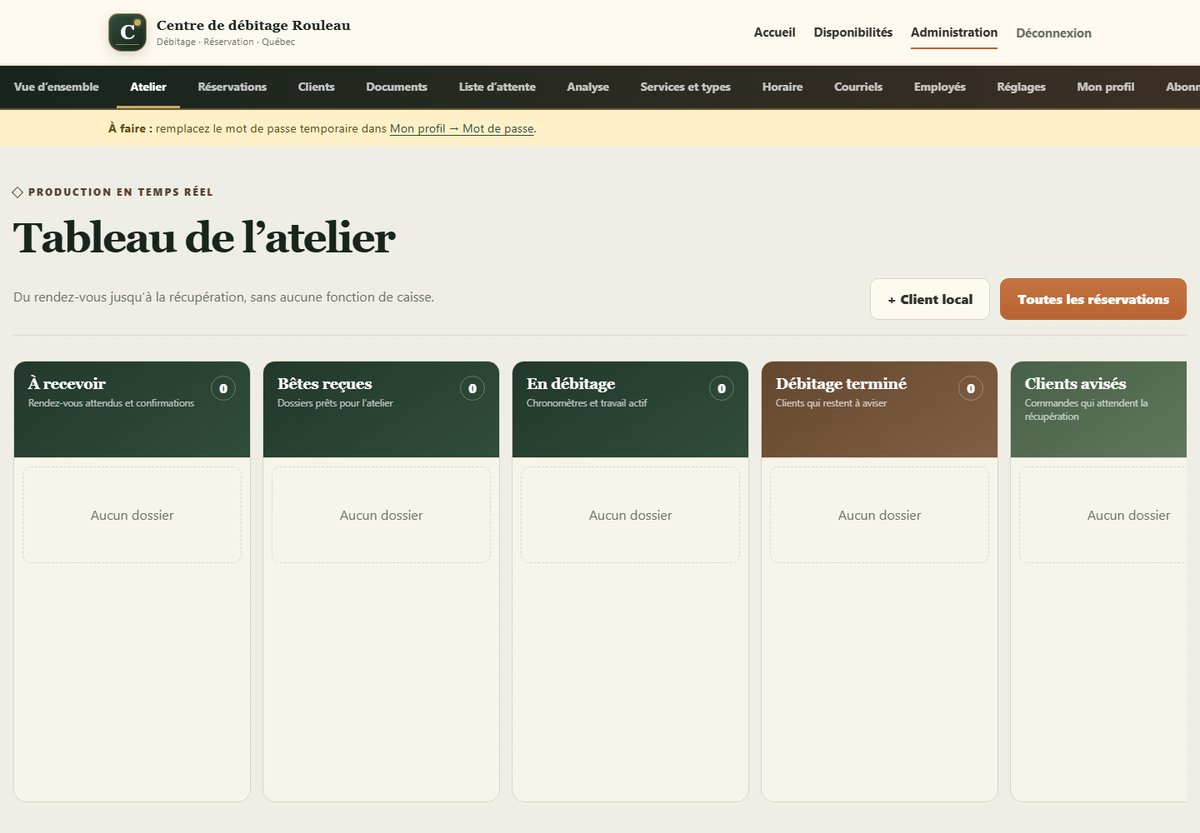Open the Réglages tab

click(x=1021, y=87)
